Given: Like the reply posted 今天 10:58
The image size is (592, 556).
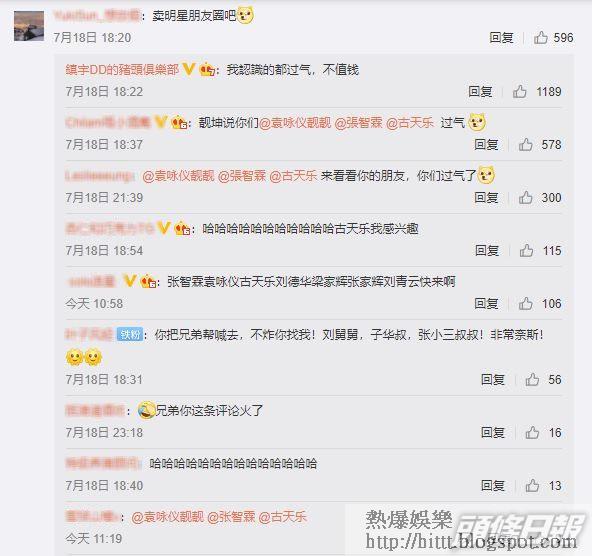Looking at the screenshot, I should click(x=526, y=303).
